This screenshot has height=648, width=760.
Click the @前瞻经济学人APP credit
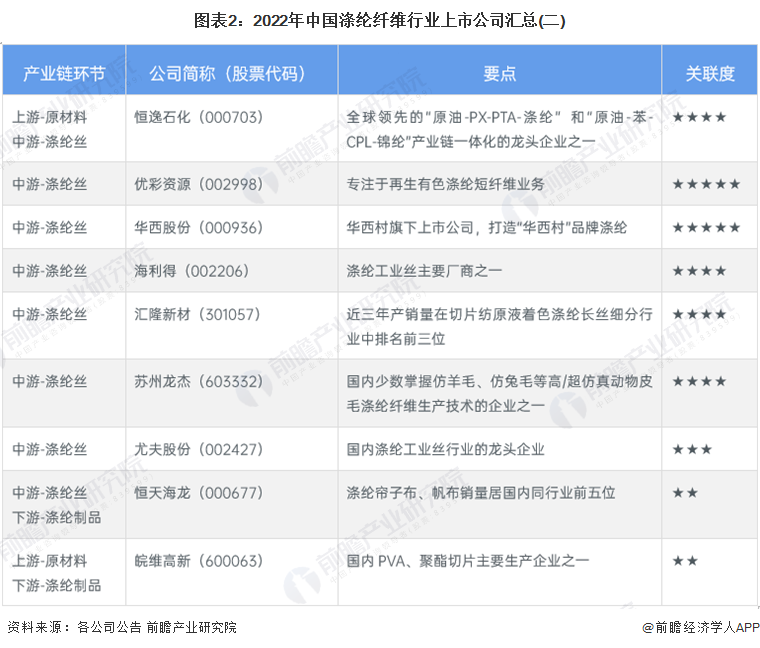(x=700, y=627)
